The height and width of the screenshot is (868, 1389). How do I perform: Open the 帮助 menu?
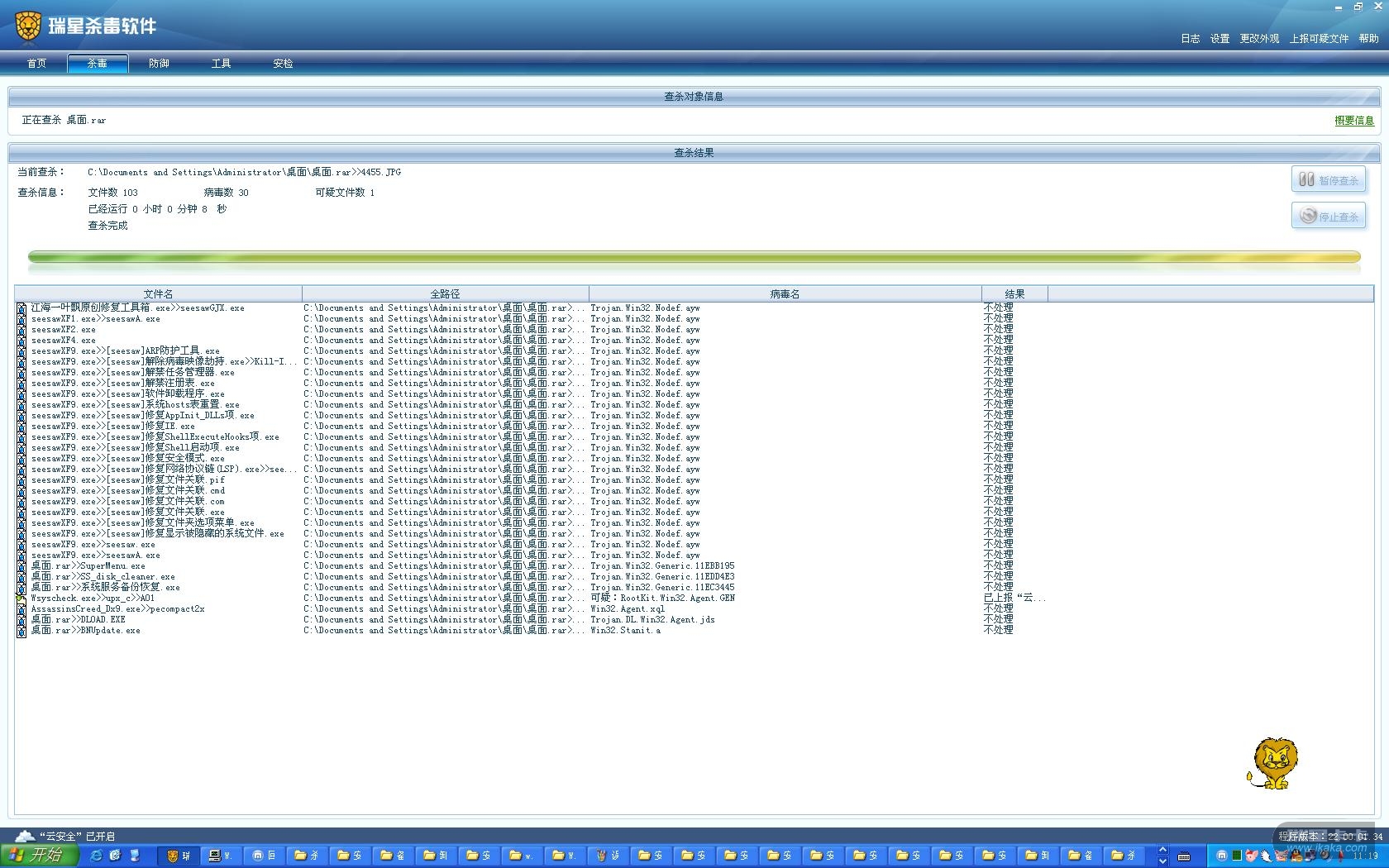[x=1369, y=39]
